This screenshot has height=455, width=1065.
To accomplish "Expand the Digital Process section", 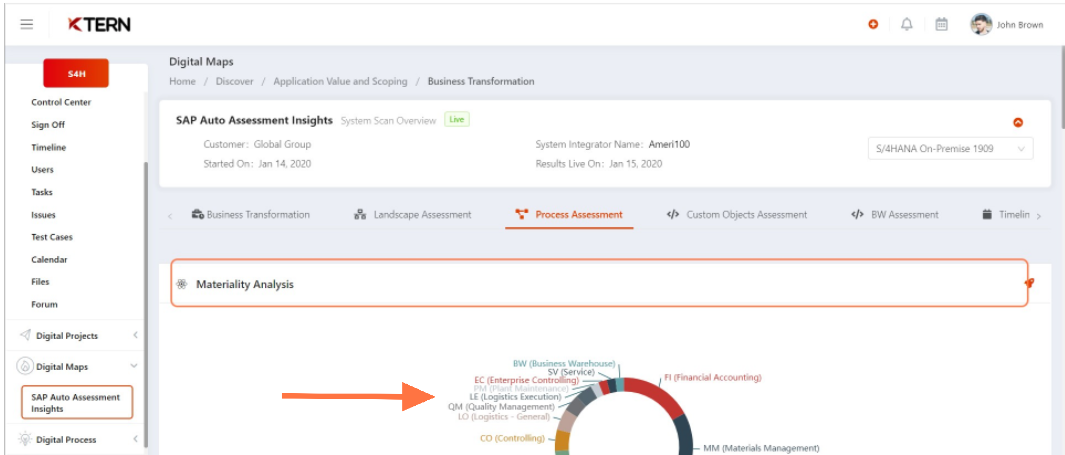I will tap(134, 439).
